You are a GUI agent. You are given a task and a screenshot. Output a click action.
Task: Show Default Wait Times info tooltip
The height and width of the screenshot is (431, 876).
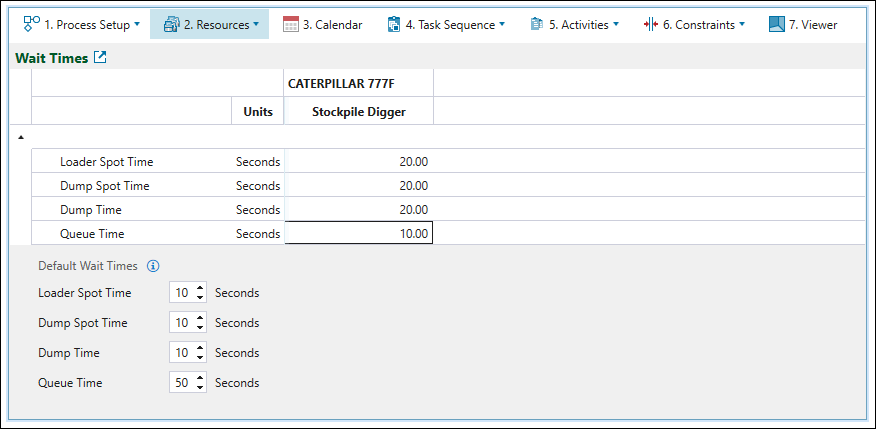pos(153,266)
